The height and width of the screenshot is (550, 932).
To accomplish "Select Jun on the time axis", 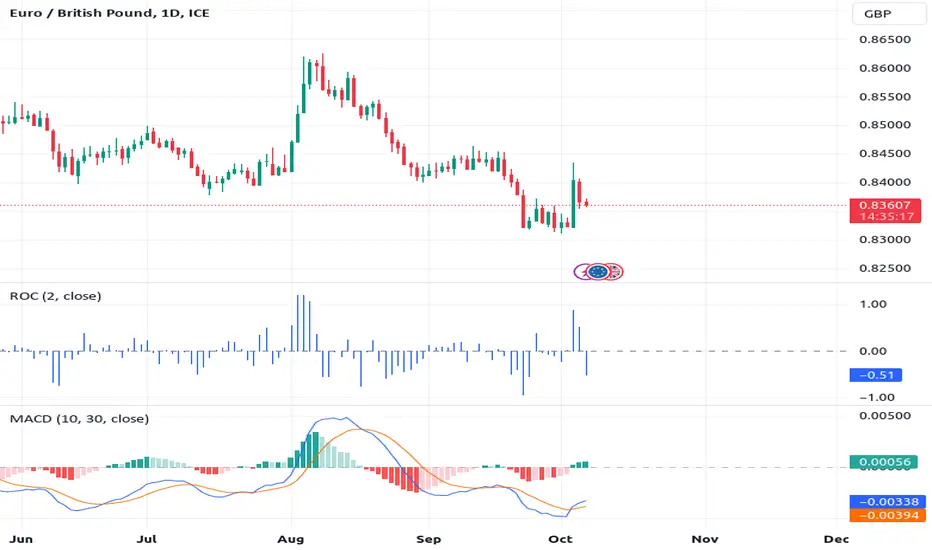I will (x=21, y=539).
